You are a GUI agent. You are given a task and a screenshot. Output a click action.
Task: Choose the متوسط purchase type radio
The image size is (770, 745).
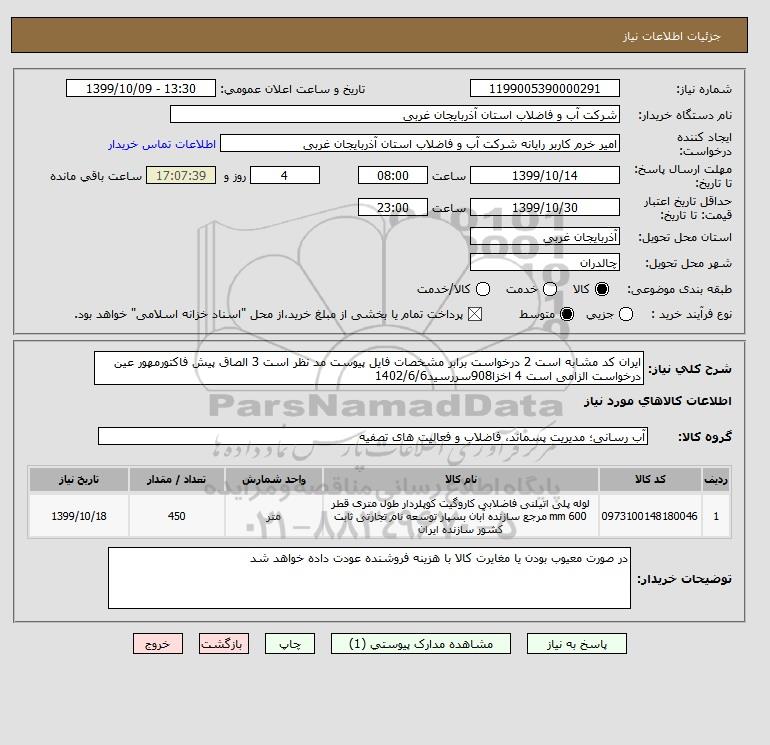pyautogui.click(x=567, y=314)
